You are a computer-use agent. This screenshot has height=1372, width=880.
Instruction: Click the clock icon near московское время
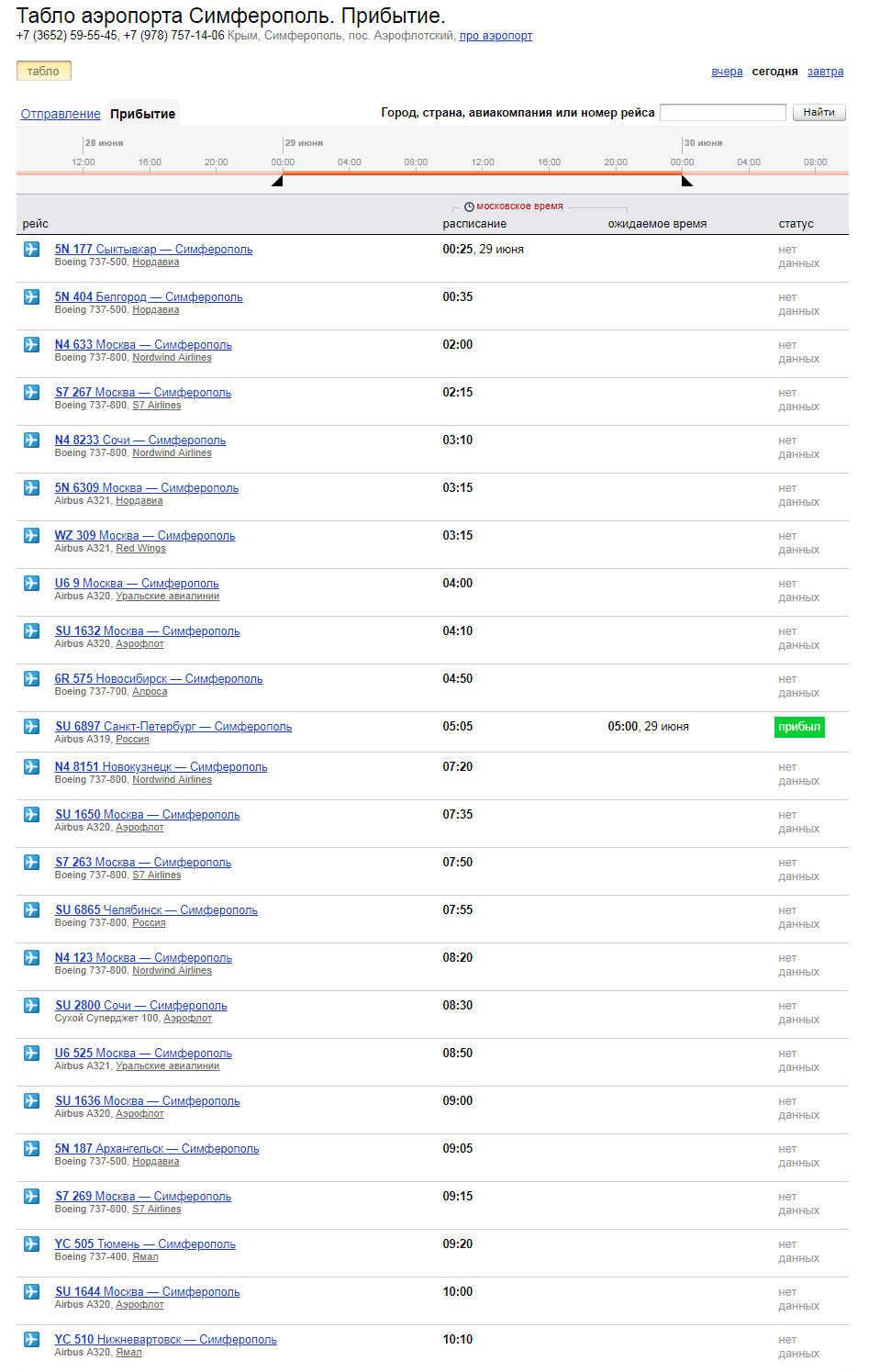tap(469, 206)
